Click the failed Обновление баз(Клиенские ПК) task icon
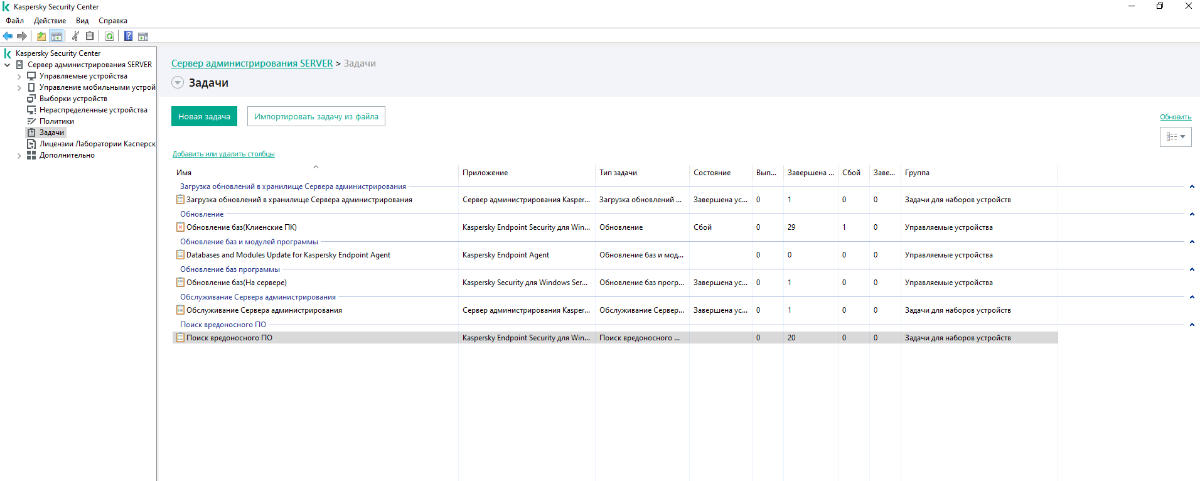The image size is (1200, 481). coord(180,227)
